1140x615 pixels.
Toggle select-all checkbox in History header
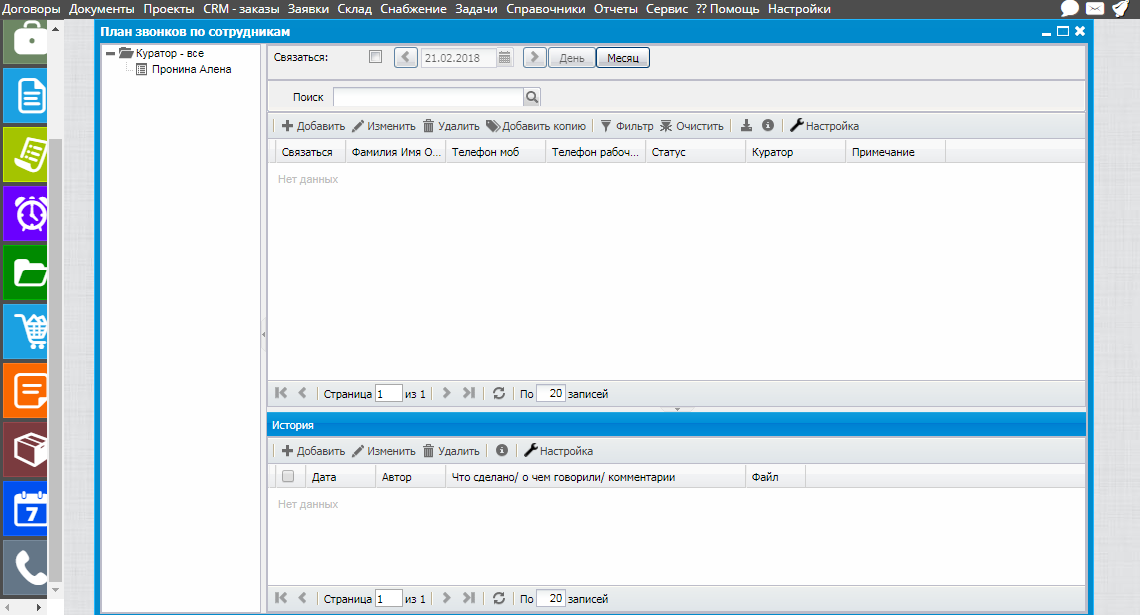point(288,476)
